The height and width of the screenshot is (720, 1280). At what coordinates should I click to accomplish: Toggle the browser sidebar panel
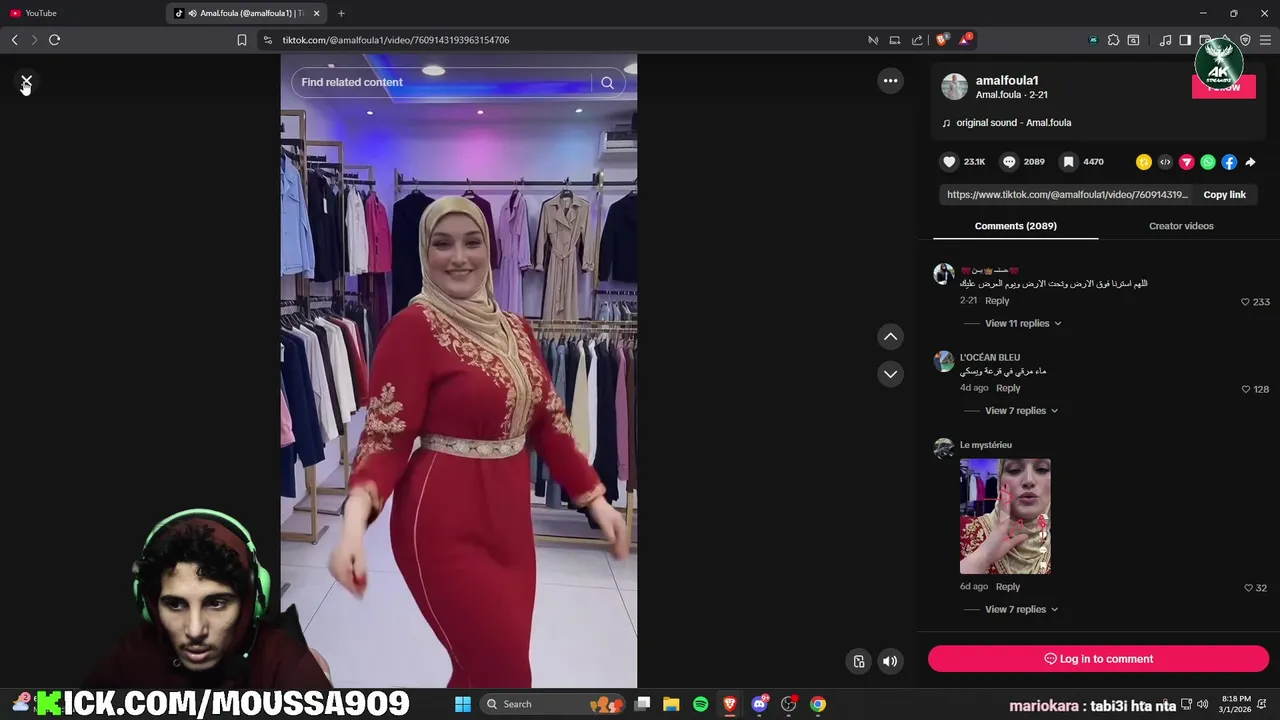click(1185, 40)
